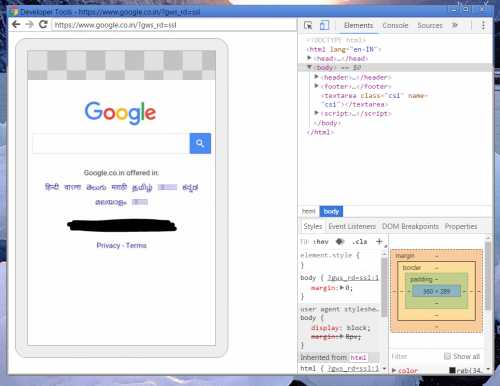Select the closing </html> tag line
The image size is (500, 386).
[x=320, y=132]
